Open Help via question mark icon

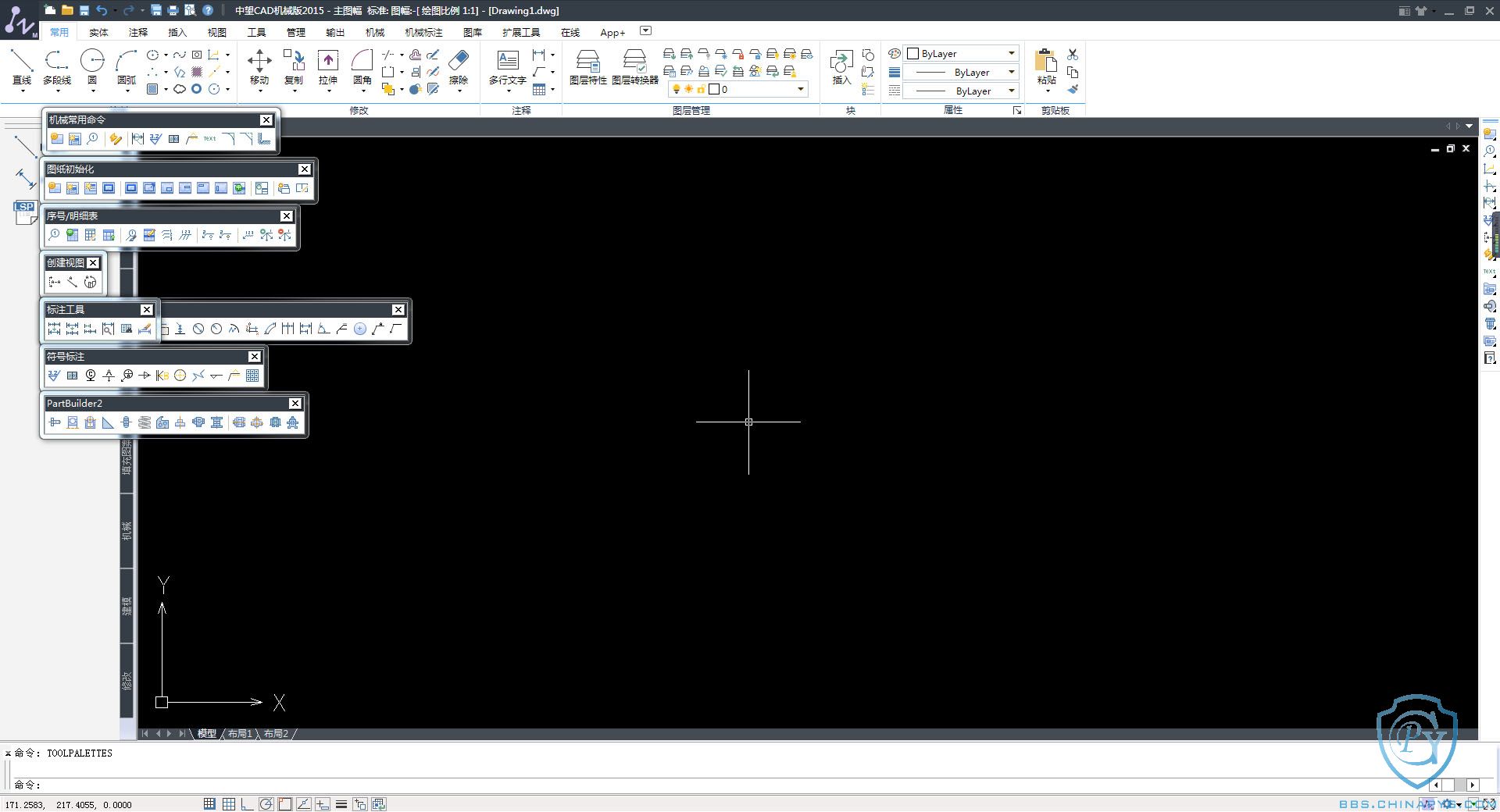point(208,10)
